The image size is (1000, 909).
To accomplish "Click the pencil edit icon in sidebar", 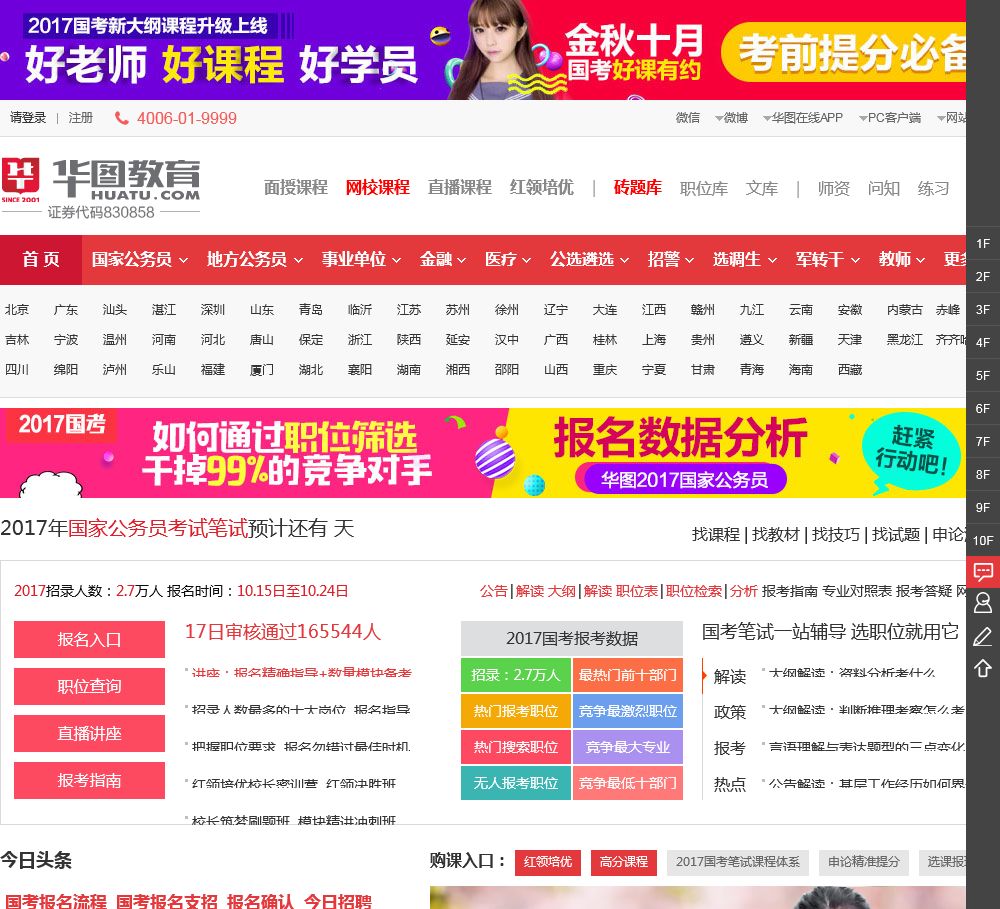I will 983,636.
